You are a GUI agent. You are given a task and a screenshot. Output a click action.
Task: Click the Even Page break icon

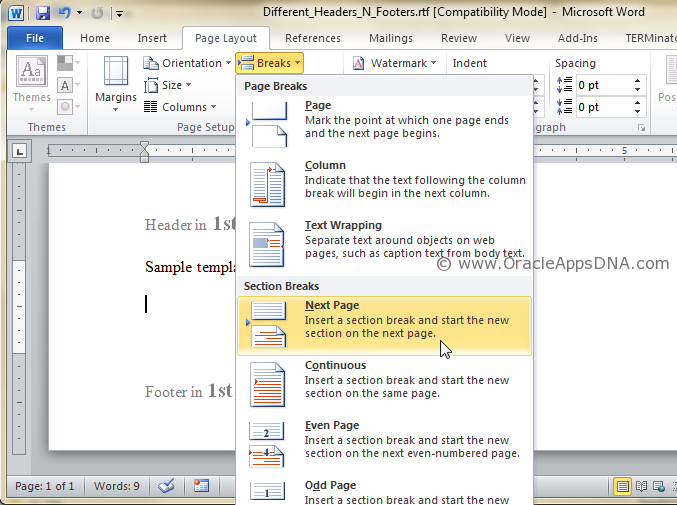click(x=267, y=445)
